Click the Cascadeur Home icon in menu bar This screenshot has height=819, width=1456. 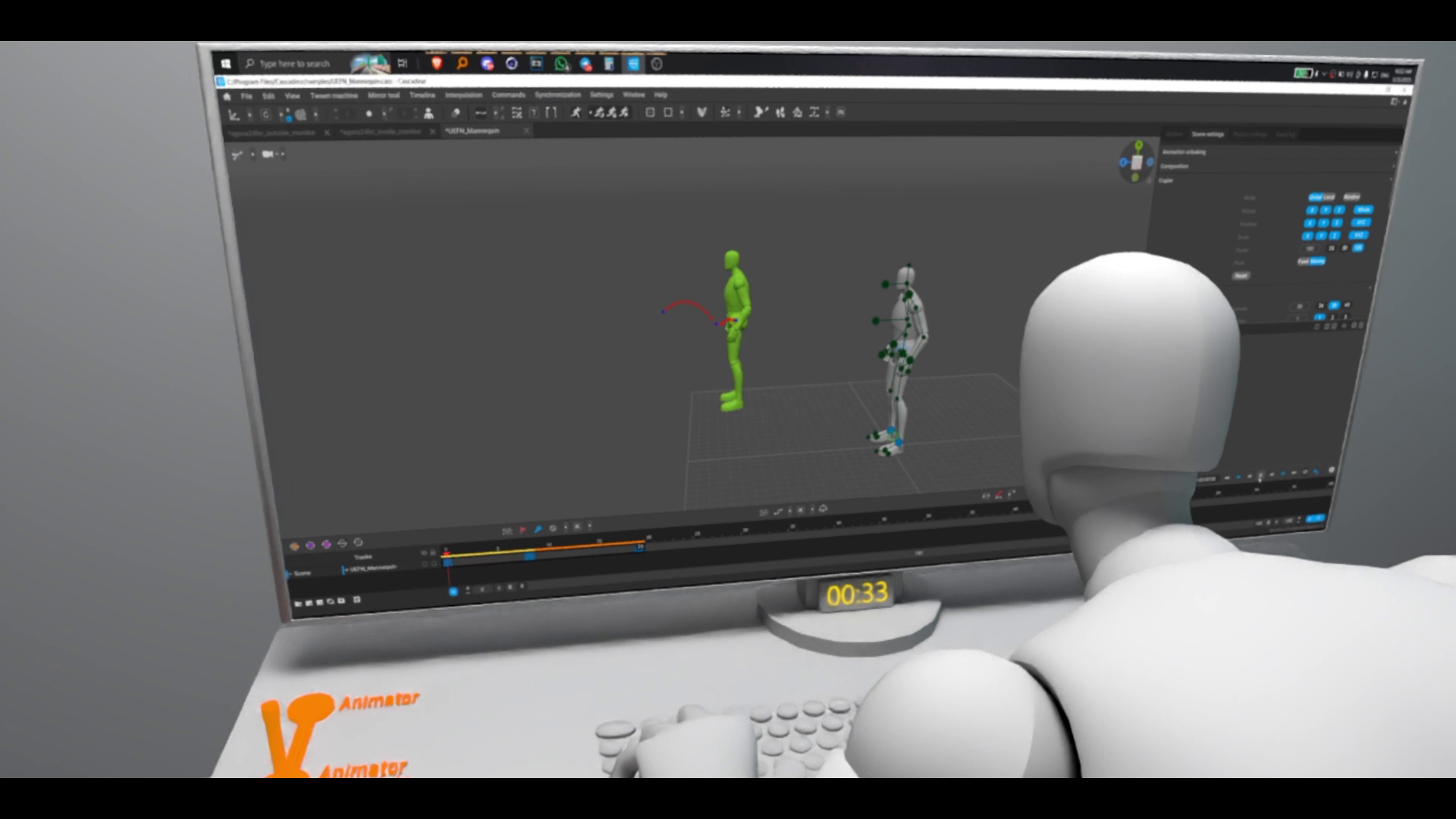226,96
